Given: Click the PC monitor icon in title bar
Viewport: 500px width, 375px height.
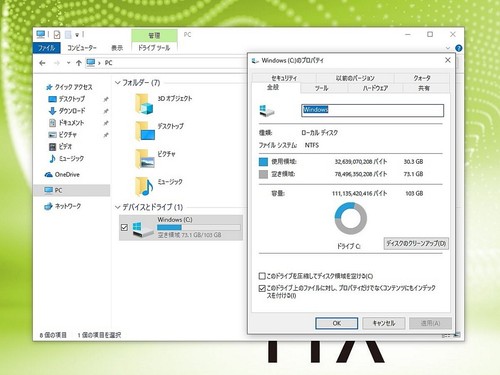Looking at the screenshot, I should [41, 34].
